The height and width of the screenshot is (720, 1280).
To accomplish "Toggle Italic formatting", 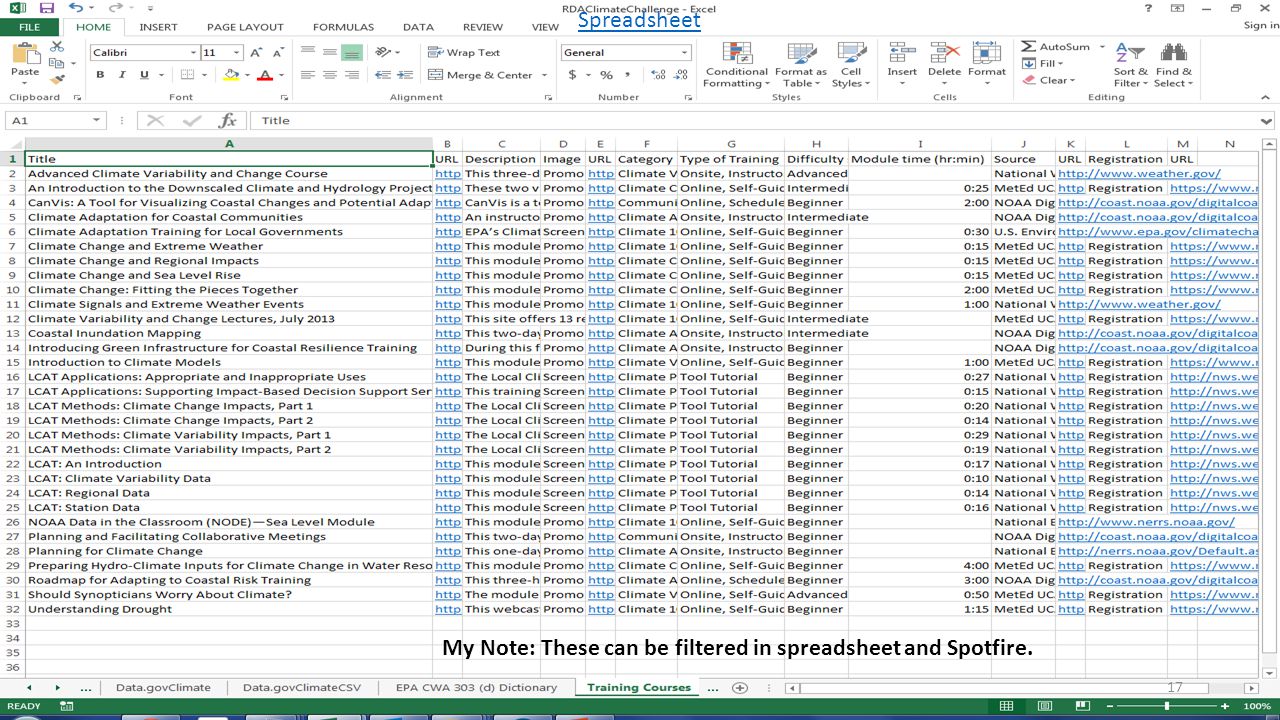I will (x=122, y=75).
